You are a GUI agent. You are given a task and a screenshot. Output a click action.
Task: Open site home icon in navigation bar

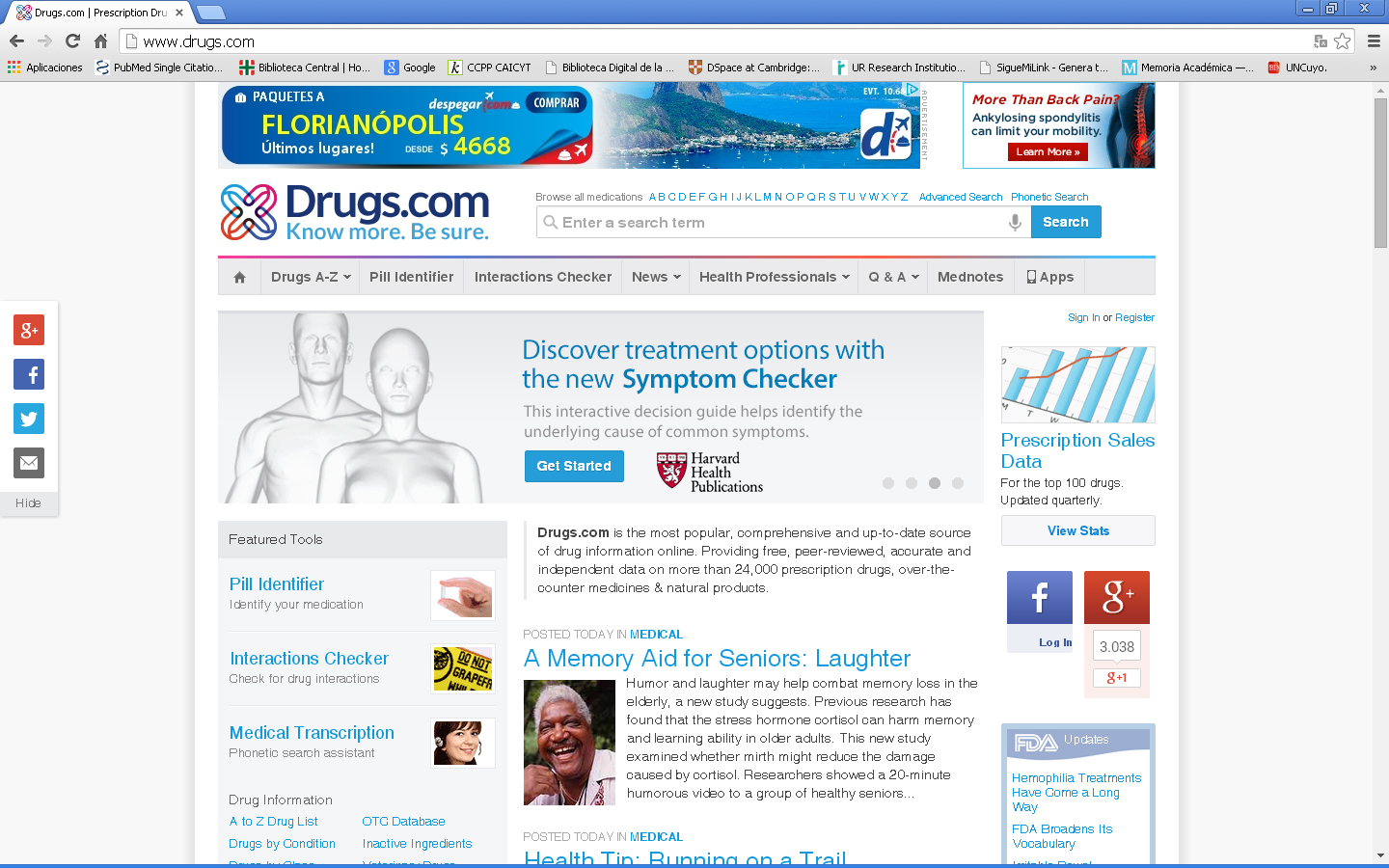point(239,277)
